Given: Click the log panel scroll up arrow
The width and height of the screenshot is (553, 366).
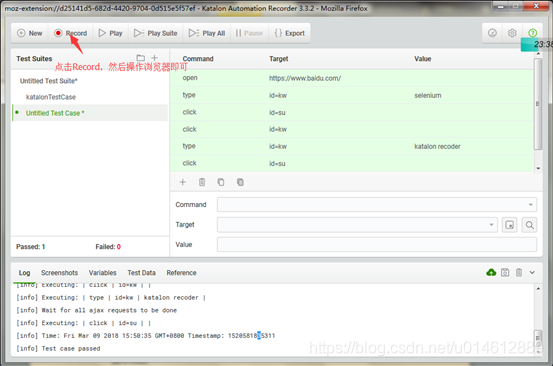Looking at the screenshot, I should (x=538, y=288).
